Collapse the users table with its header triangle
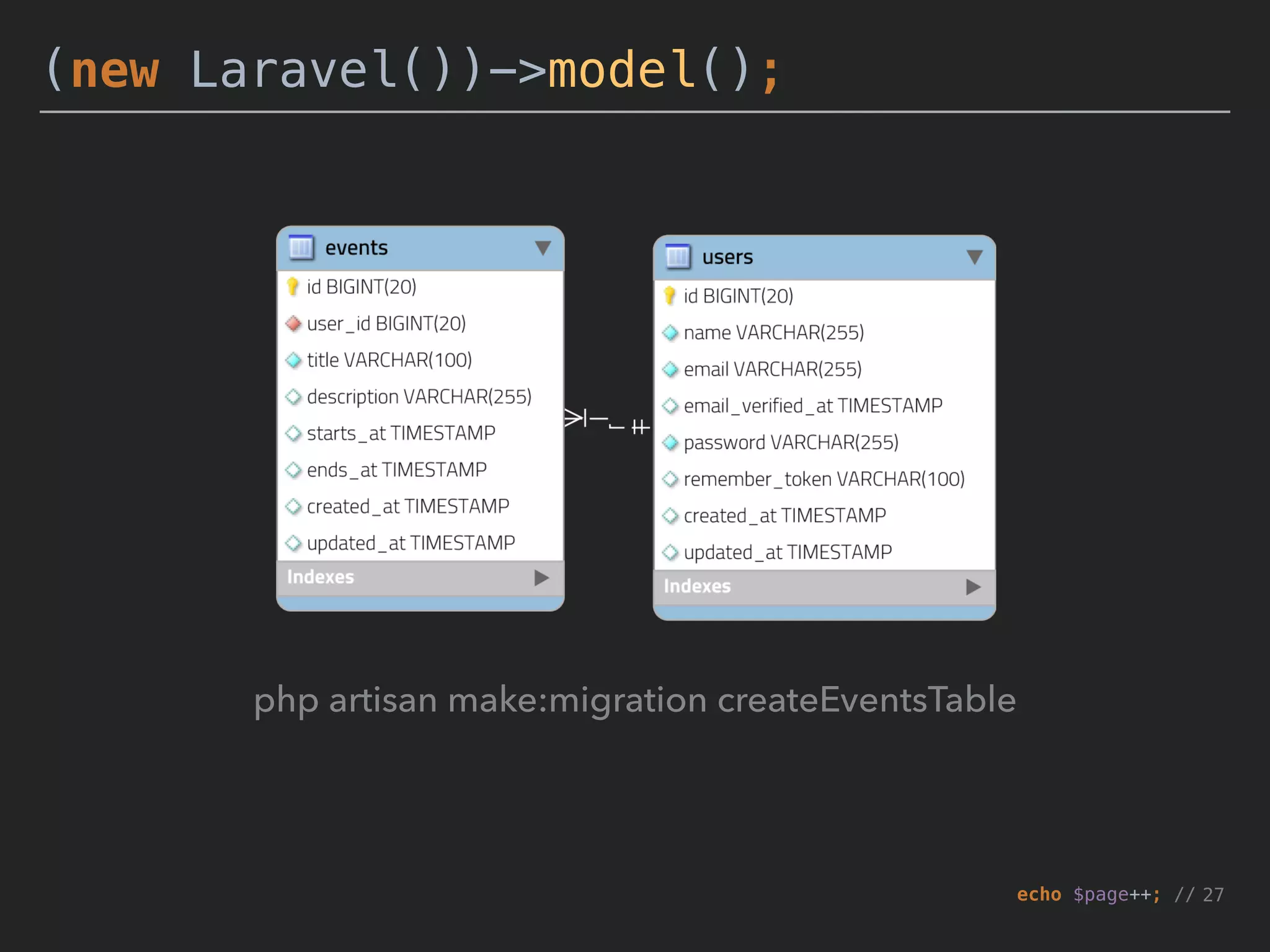Image resolution: width=1270 pixels, height=952 pixels. click(974, 257)
